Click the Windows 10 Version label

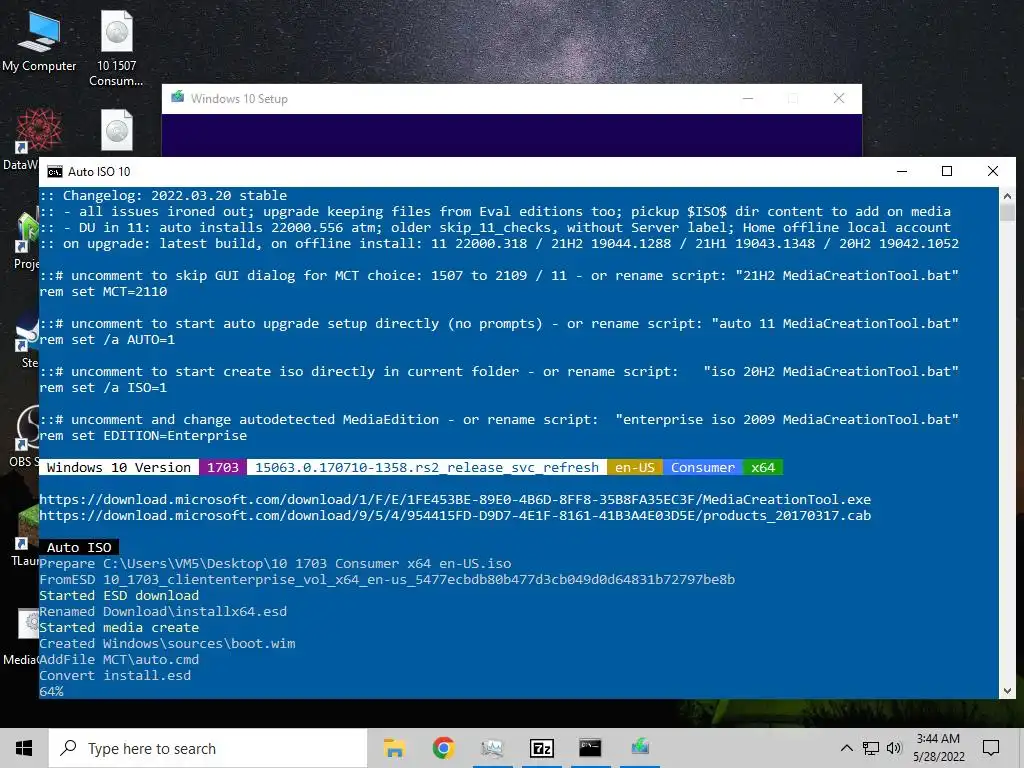[x=119, y=468]
